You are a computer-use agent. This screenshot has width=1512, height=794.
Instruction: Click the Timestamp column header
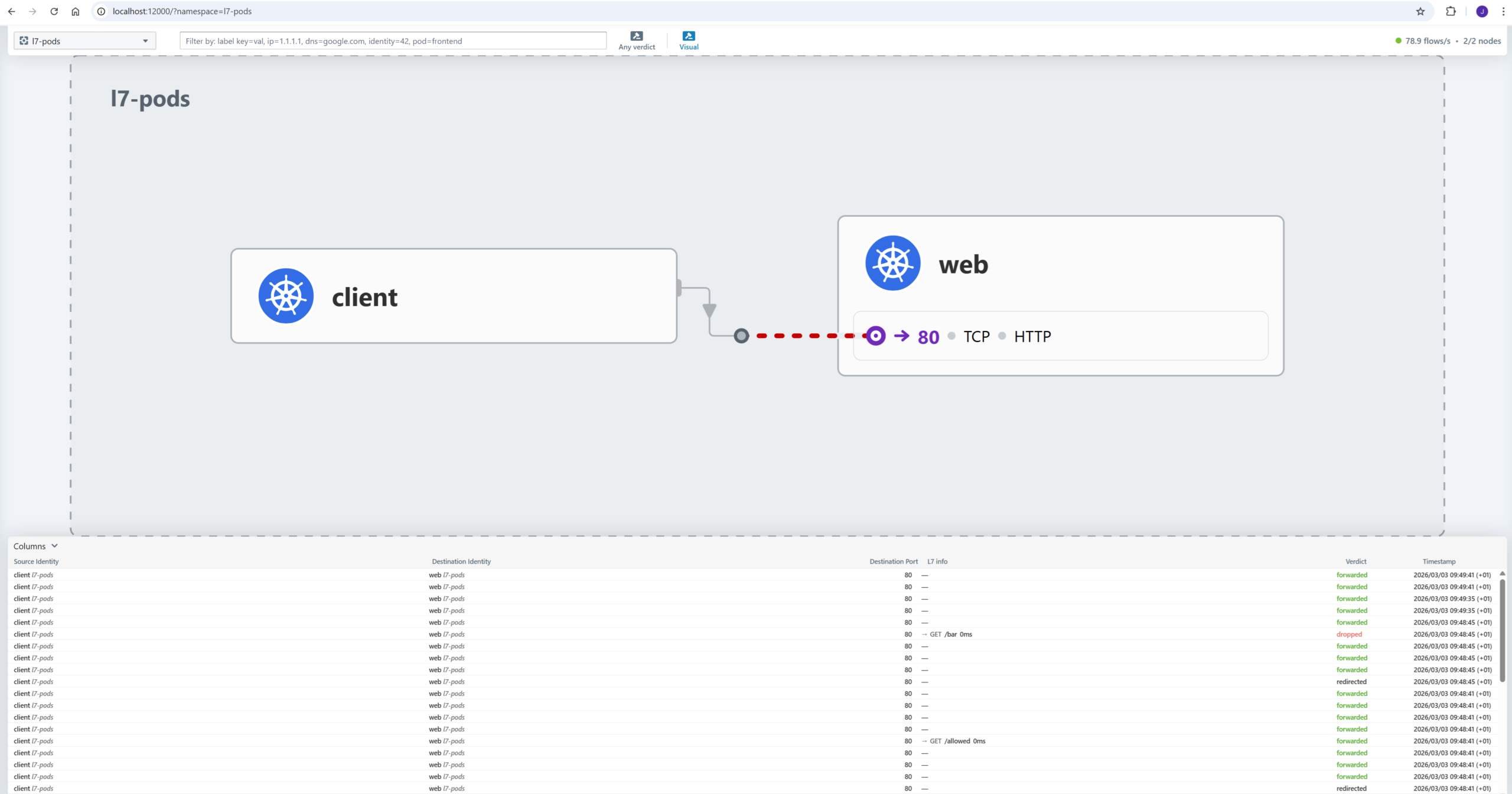coord(1439,561)
